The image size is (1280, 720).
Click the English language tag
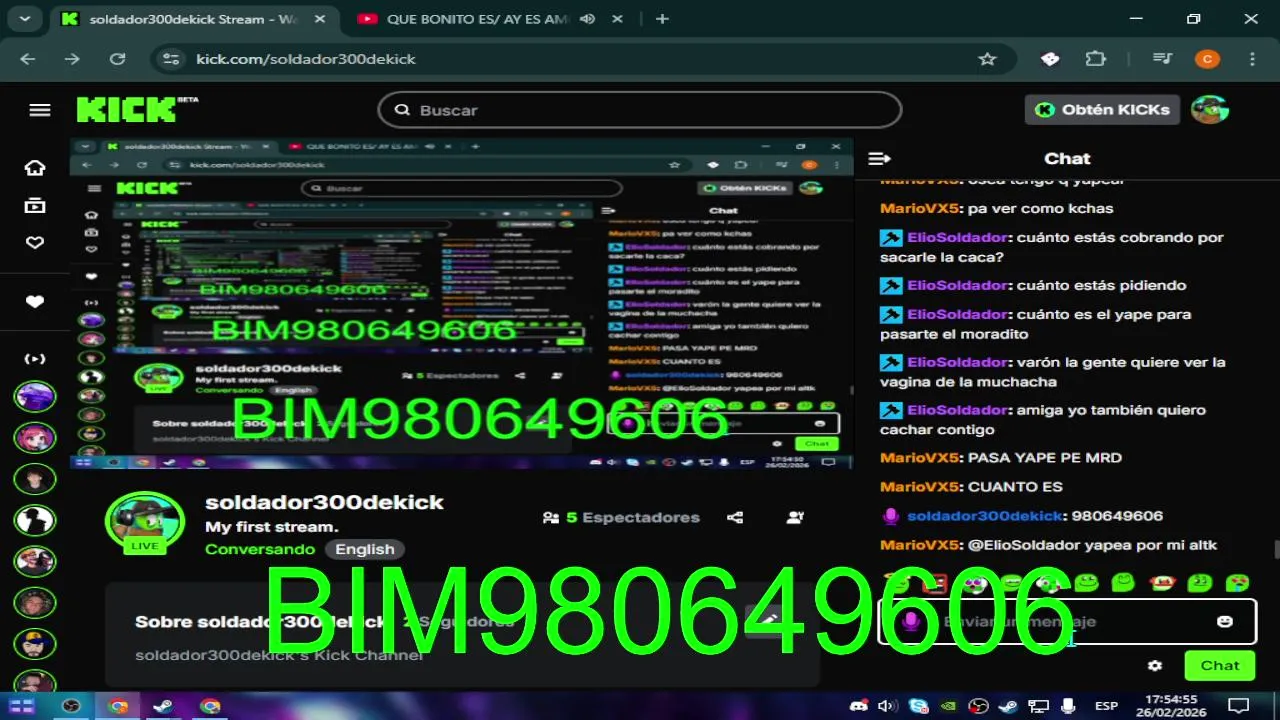(x=365, y=549)
